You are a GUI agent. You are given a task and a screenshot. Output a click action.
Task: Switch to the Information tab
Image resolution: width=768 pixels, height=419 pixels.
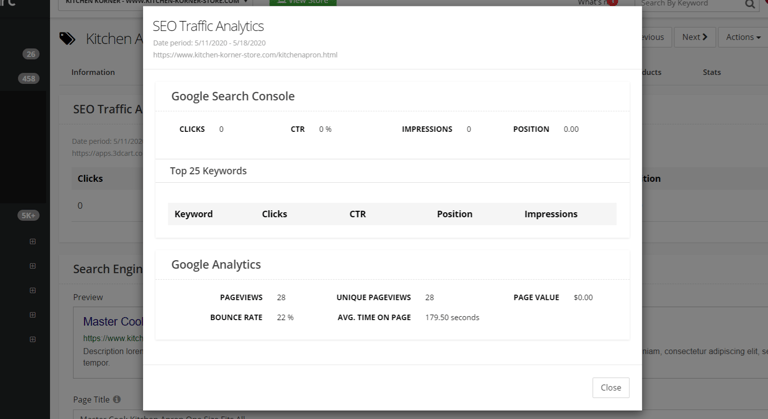pos(93,72)
